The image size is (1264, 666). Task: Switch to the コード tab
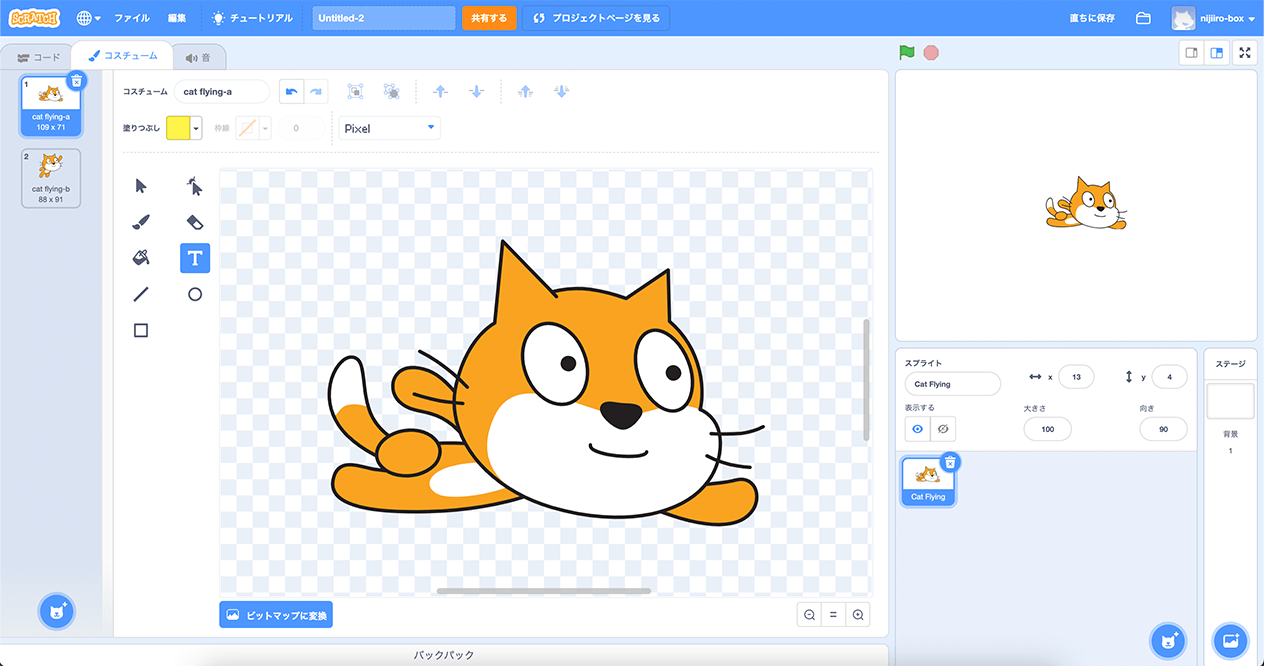(39, 57)
